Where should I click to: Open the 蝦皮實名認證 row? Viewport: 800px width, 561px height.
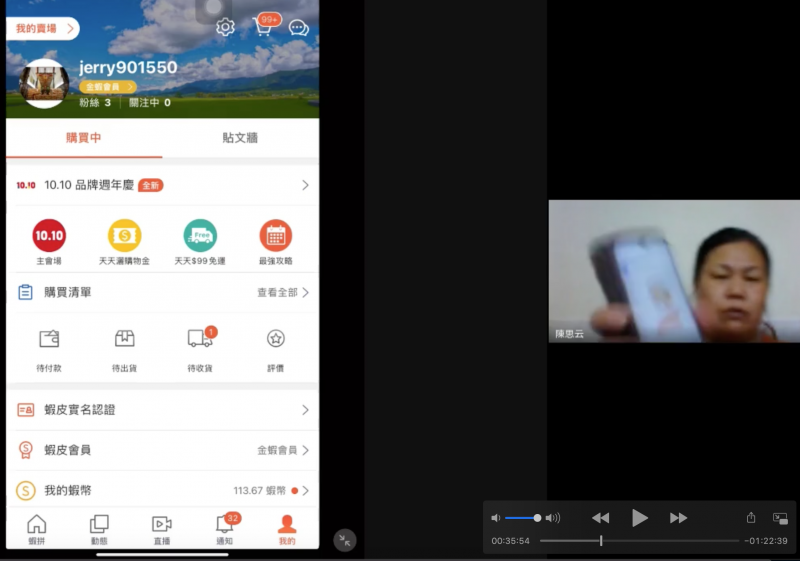click(162, 410)
